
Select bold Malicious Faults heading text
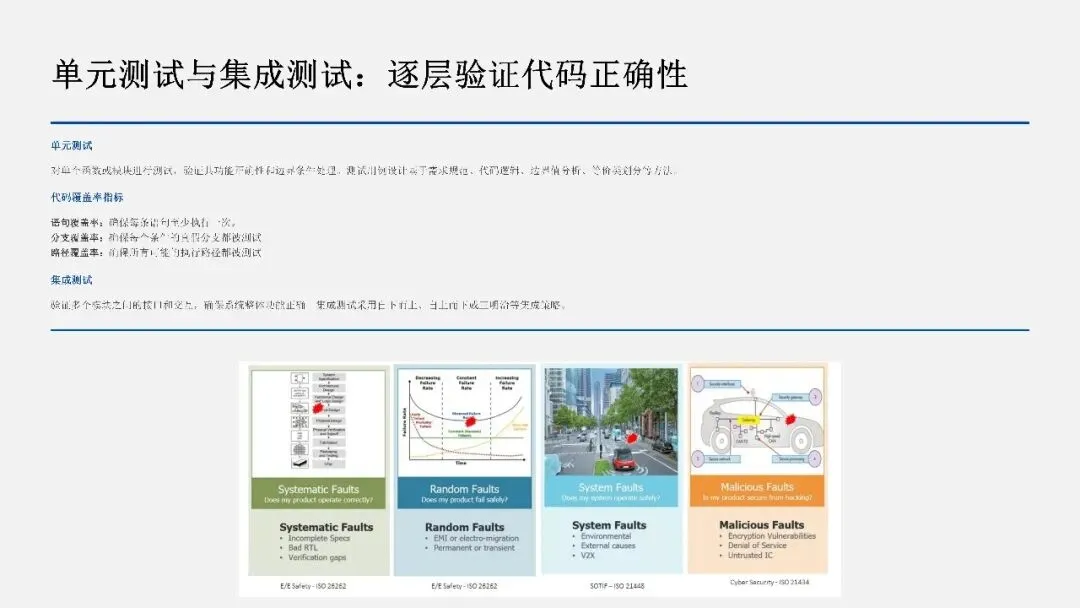point(762,525)
